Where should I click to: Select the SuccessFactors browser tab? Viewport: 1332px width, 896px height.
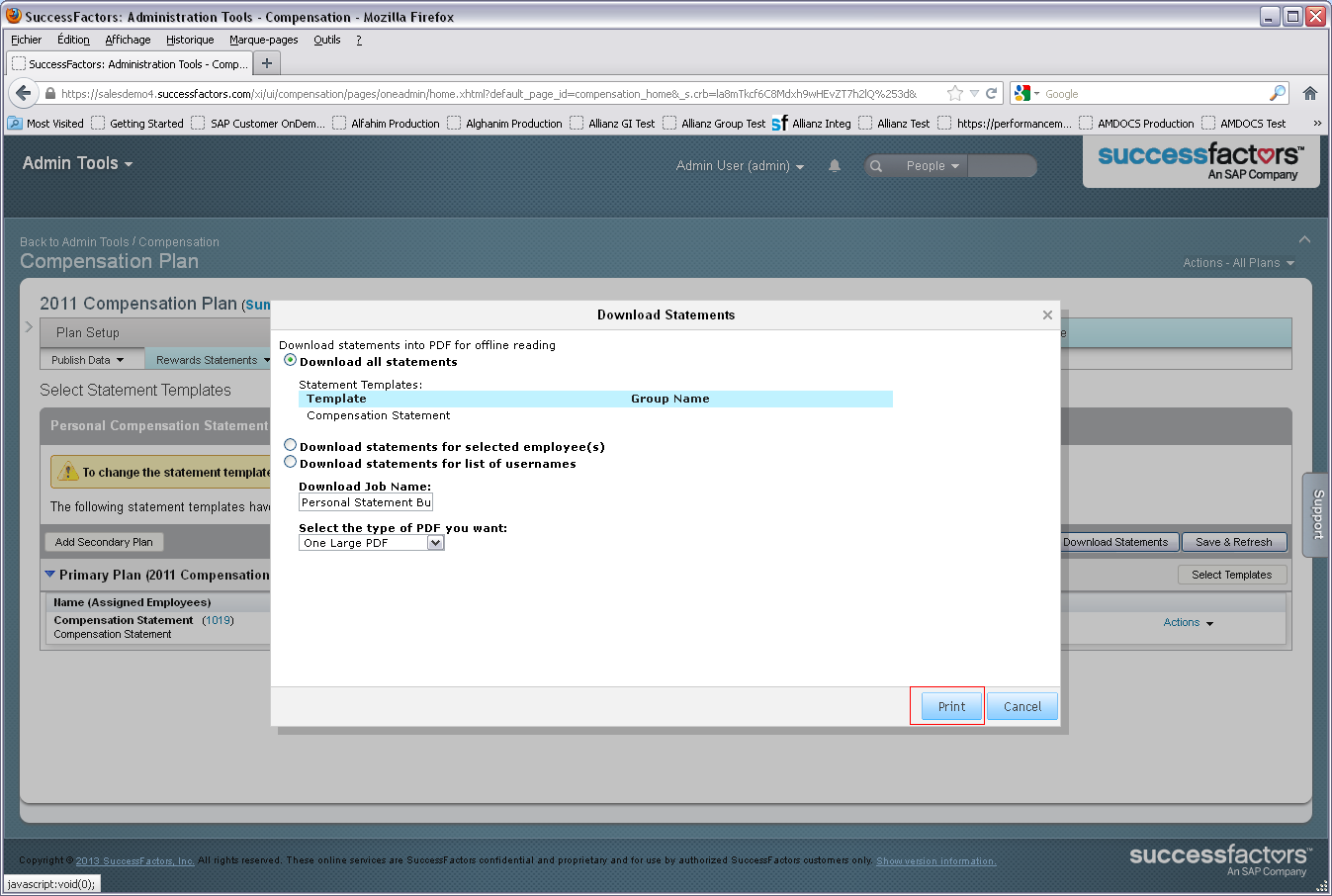point(130,63)
